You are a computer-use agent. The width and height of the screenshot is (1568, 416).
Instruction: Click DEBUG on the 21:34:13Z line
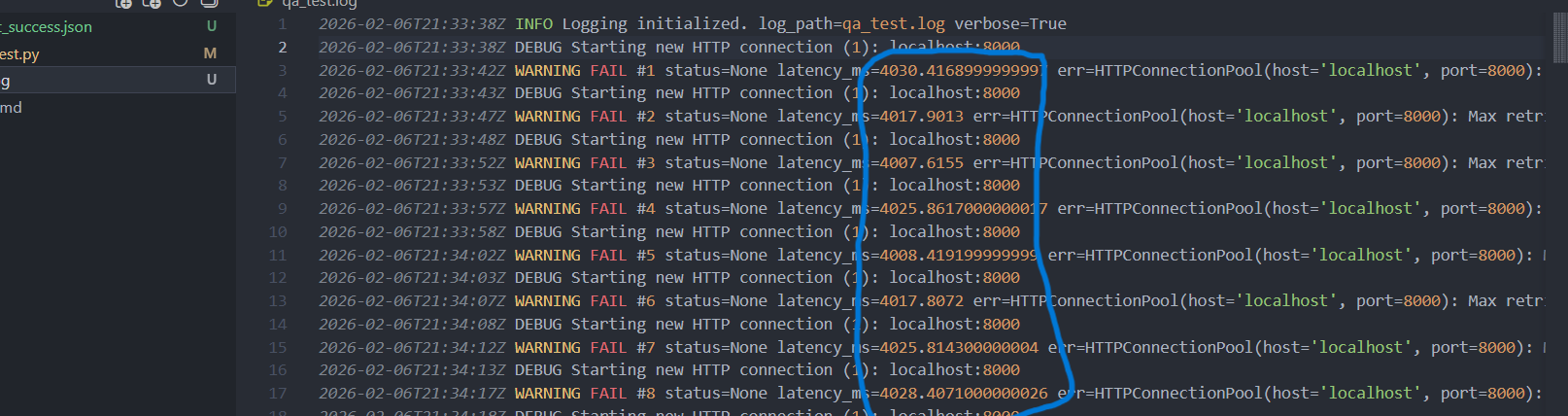coord(538,369)
